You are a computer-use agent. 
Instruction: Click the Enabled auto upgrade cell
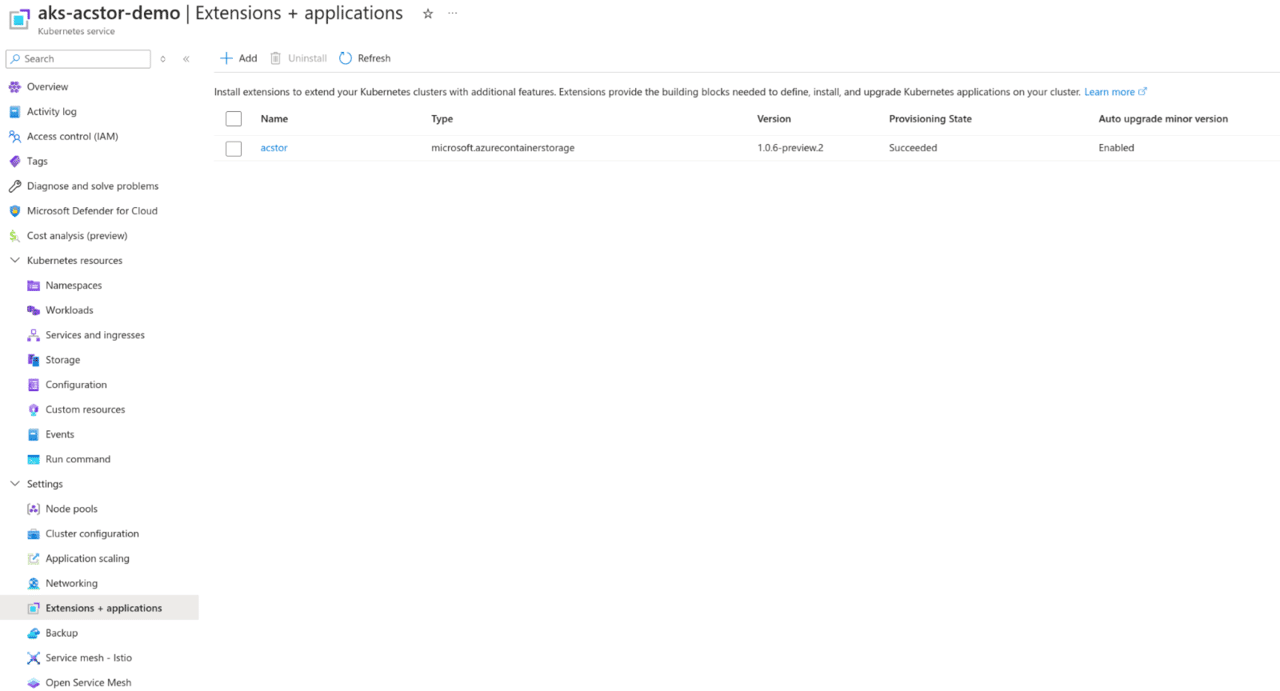1116,148
